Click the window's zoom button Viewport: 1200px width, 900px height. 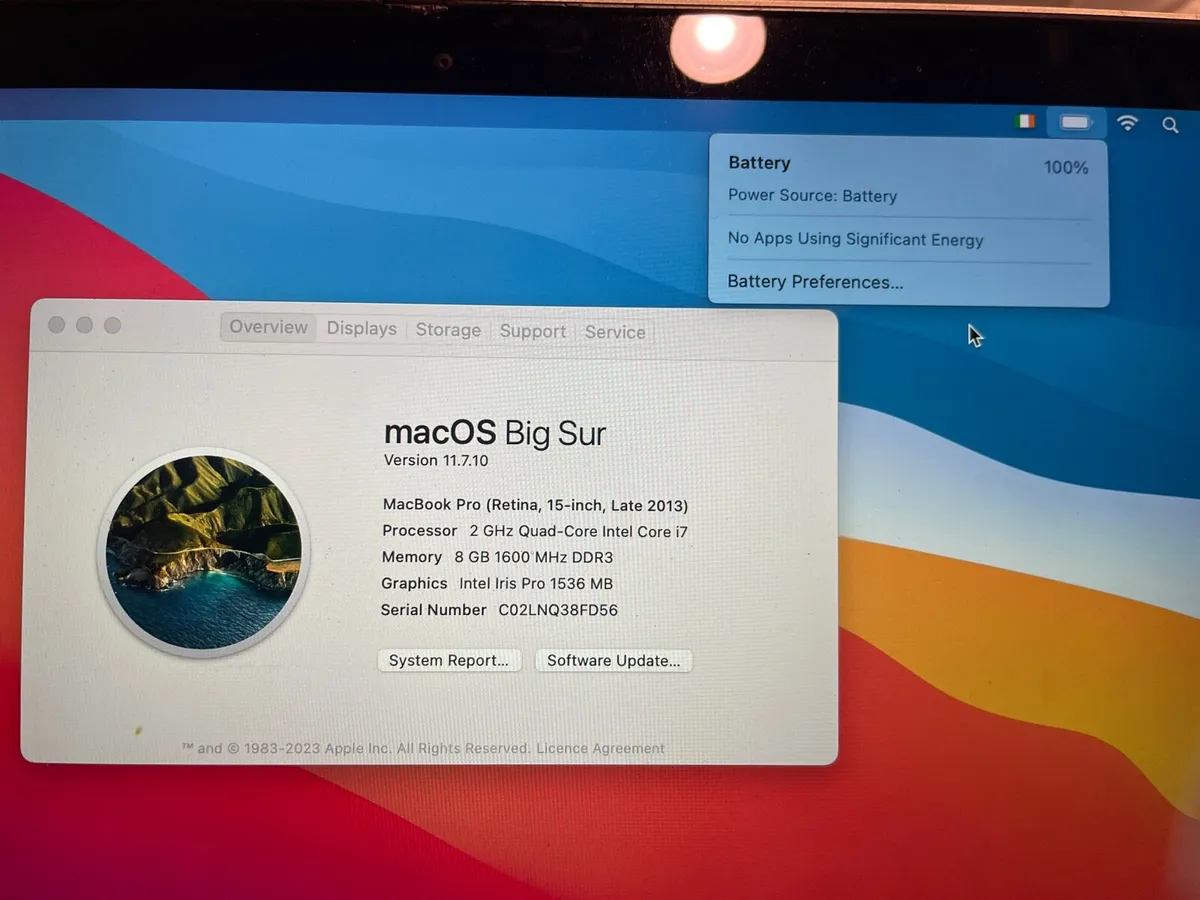[113, 325]
